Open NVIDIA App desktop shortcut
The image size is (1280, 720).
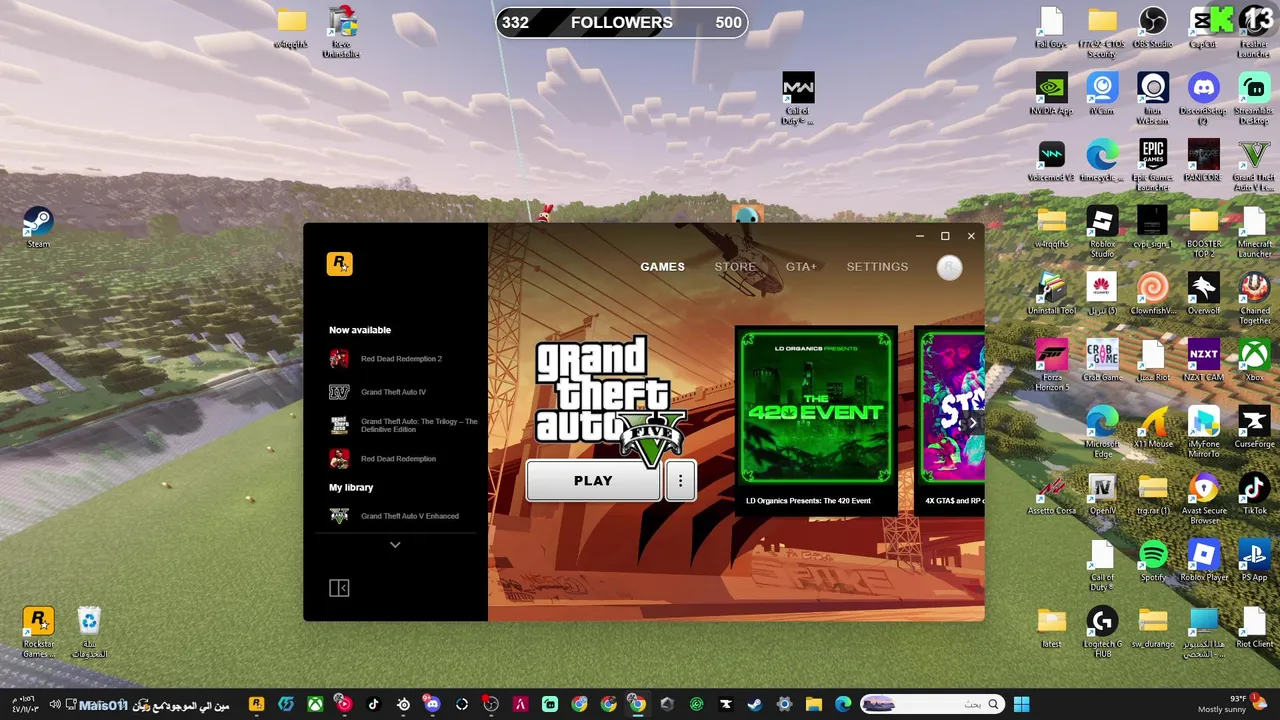pyautogui.click(x=1051, y=95)
